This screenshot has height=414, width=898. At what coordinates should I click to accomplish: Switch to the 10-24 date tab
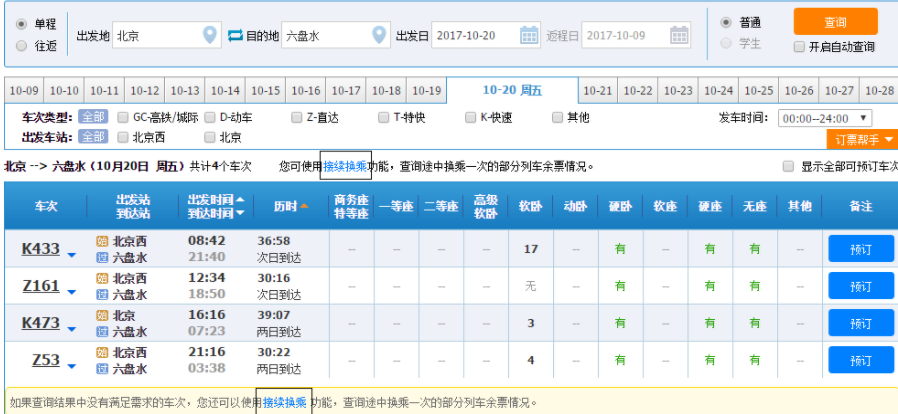point(719,90)
